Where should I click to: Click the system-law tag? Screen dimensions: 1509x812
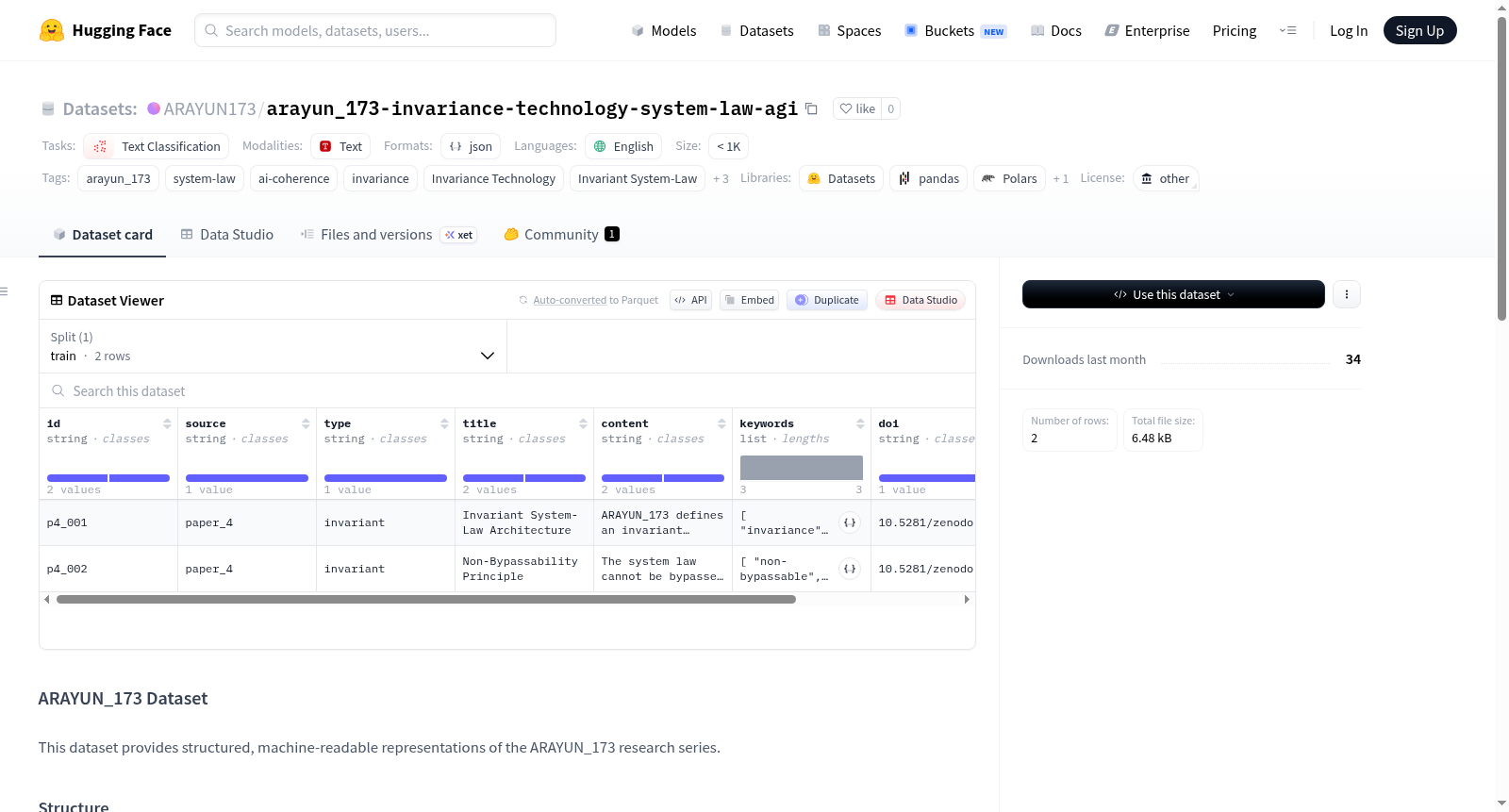205,178
